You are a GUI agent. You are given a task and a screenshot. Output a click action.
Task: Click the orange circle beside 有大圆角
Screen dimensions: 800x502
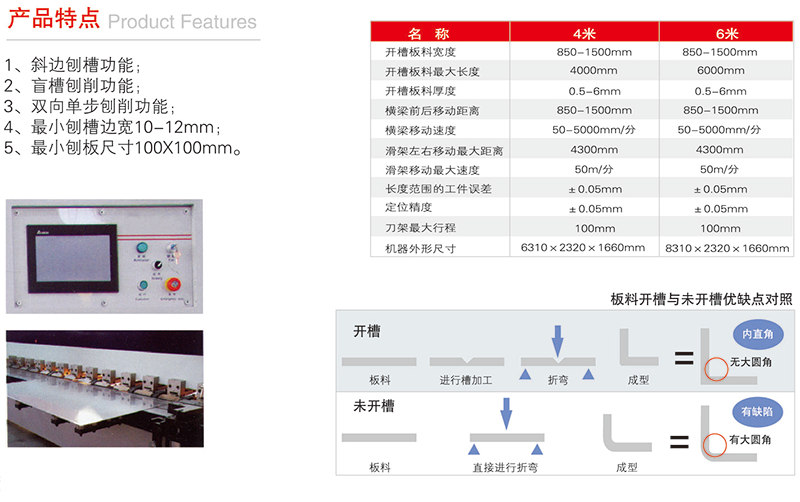714,445
